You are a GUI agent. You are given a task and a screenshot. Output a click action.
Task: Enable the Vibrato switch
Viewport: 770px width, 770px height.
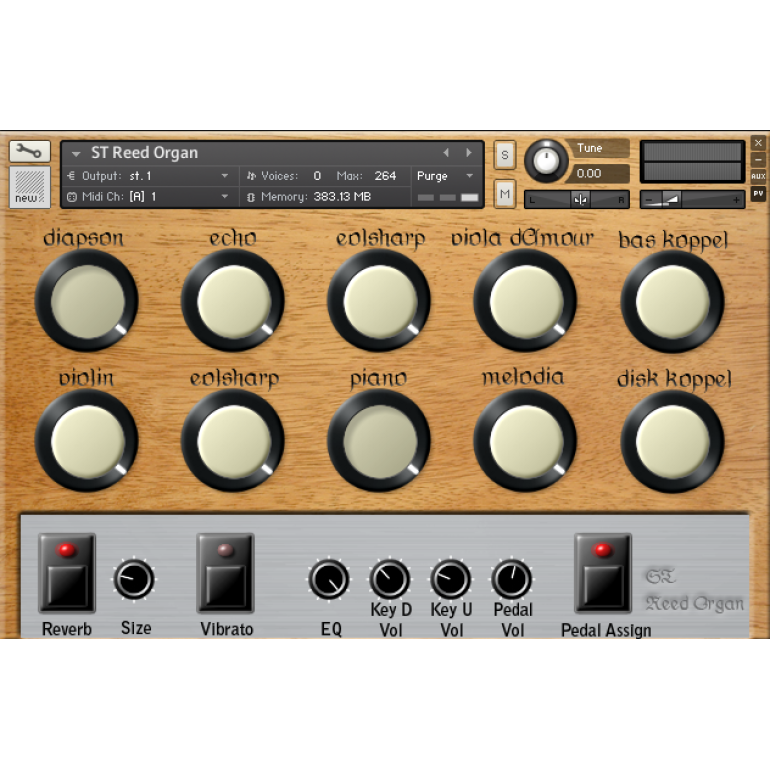point(225,573)
